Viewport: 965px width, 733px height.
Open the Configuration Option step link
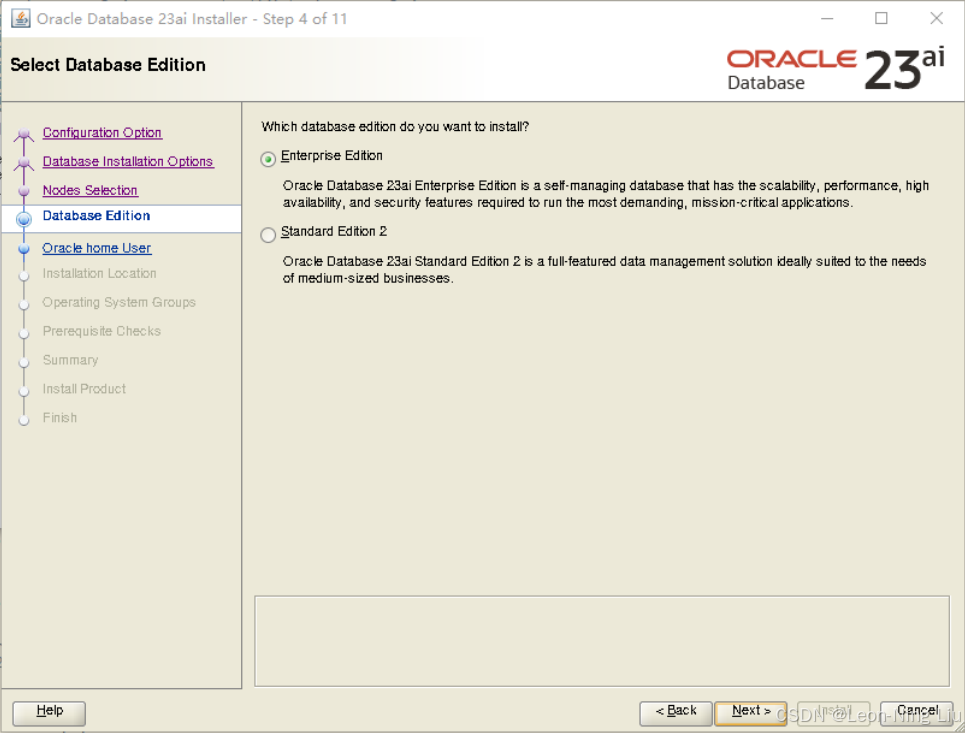click(102, 132)
